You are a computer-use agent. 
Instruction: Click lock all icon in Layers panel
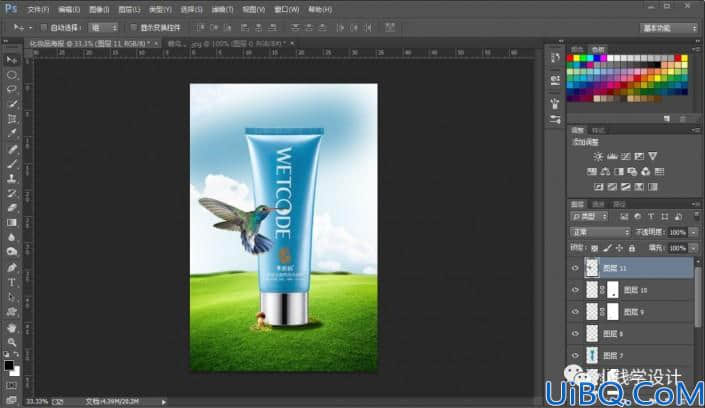(x=632, y=248)
